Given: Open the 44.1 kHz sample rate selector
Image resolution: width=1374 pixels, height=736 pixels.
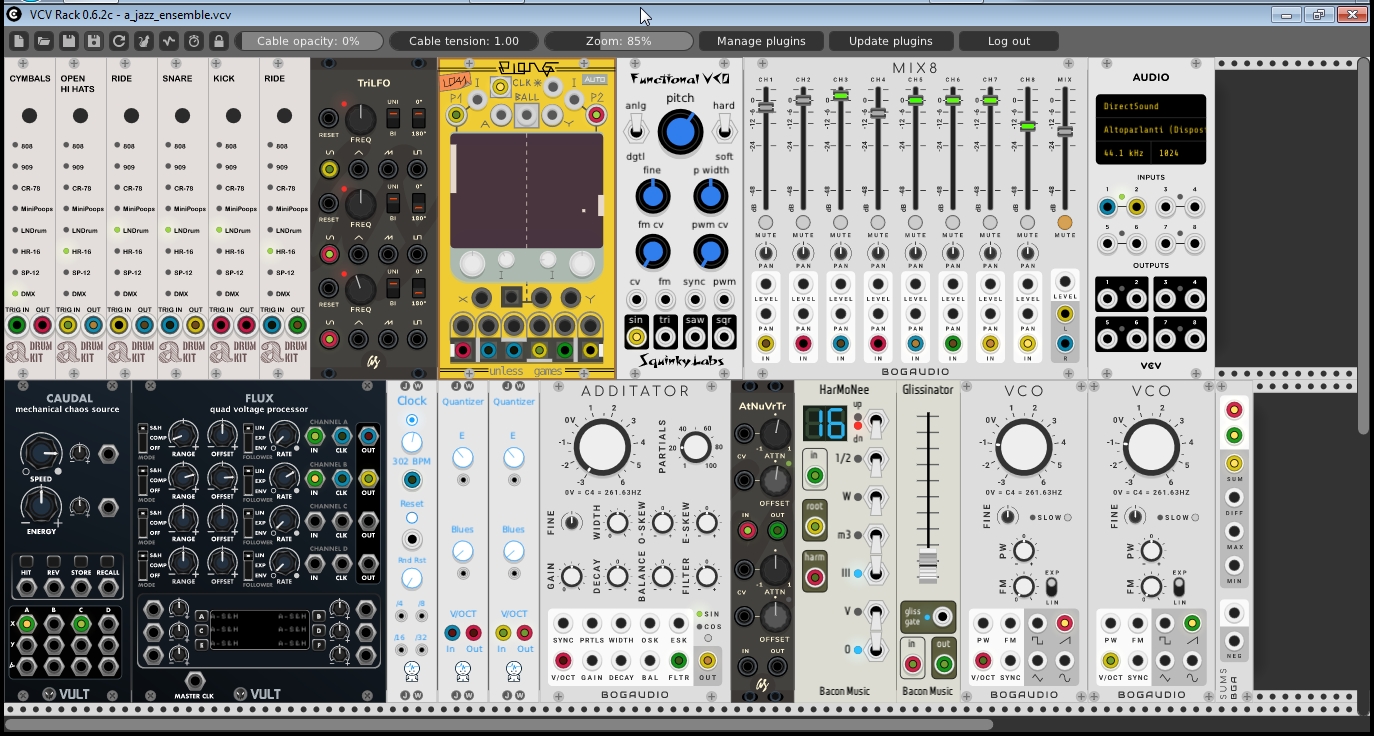Looking at the screenshot, I should (1124, 154).
